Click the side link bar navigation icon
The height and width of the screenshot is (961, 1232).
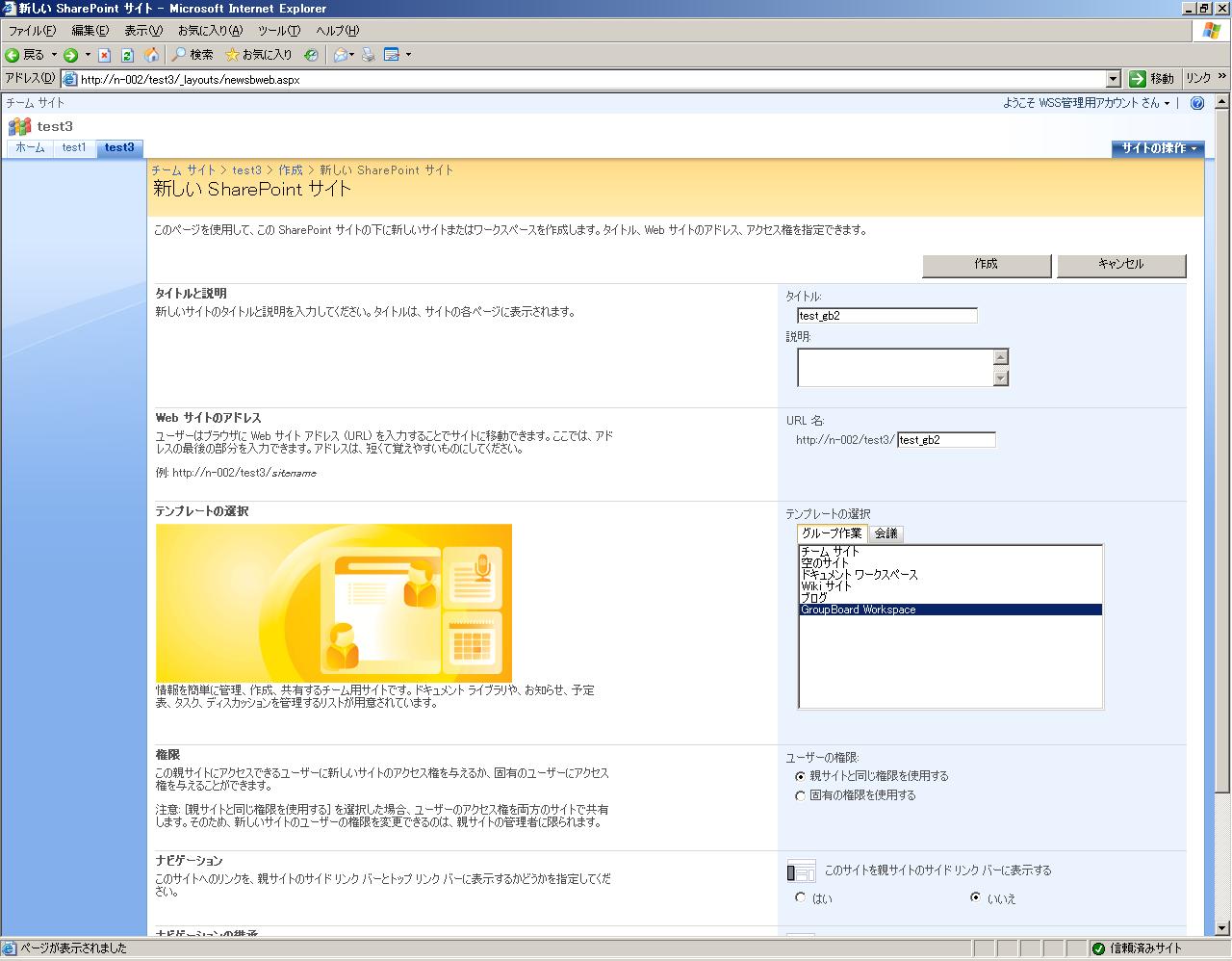(801, 871)
